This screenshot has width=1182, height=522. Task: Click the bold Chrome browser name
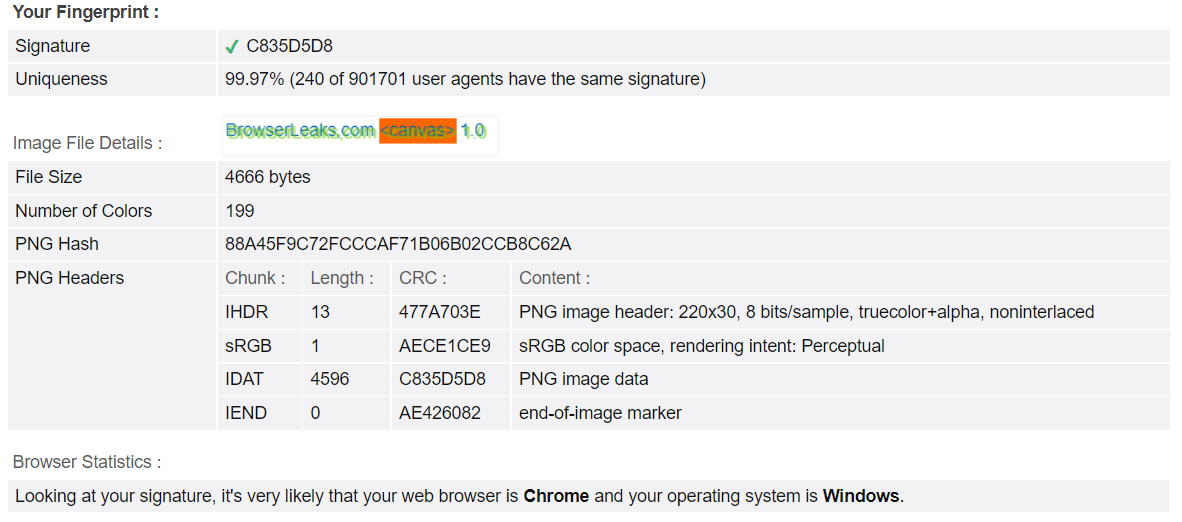[x=556, y=496]
